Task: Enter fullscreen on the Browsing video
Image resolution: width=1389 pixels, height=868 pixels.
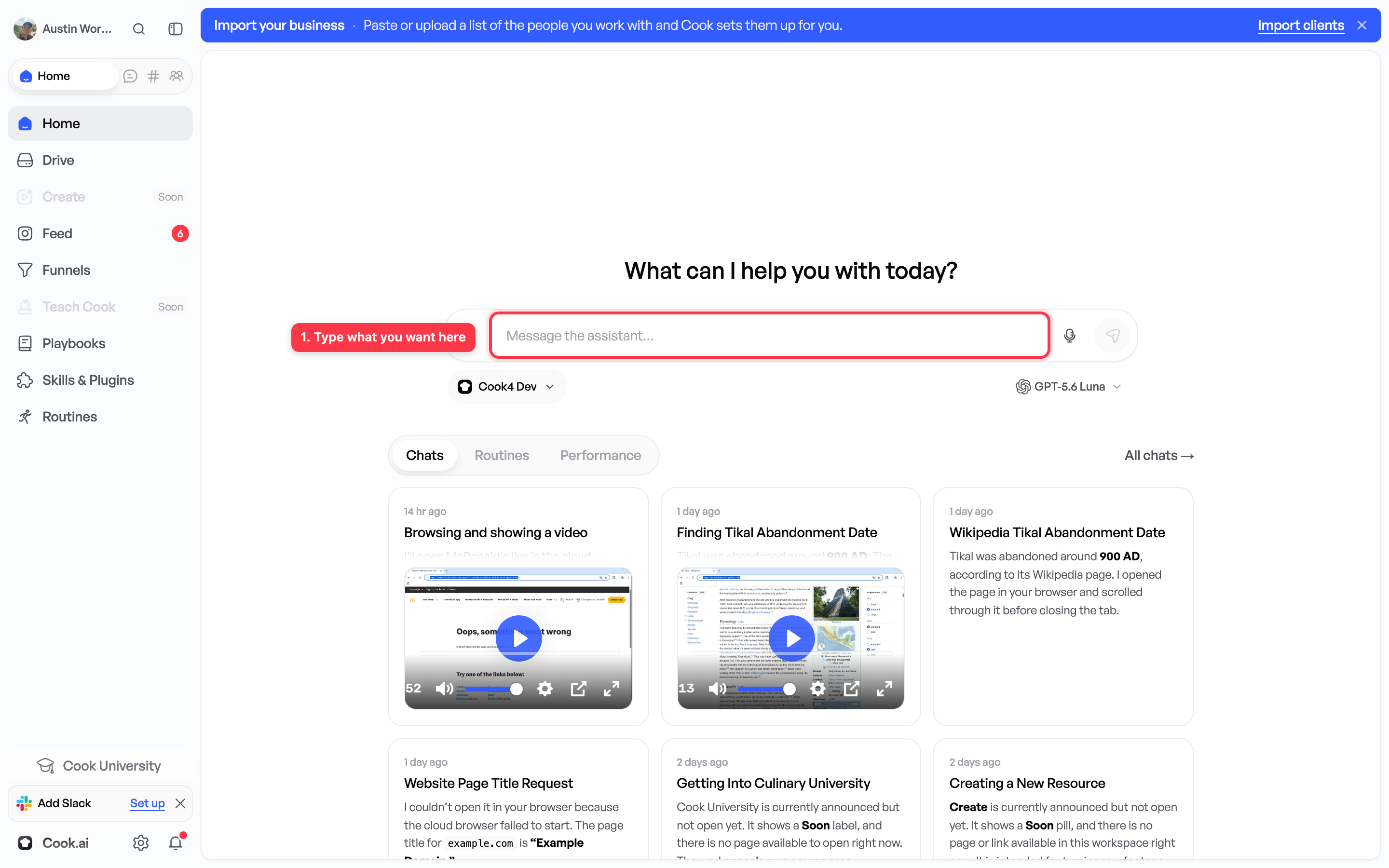Action: [x=612, y=688]
